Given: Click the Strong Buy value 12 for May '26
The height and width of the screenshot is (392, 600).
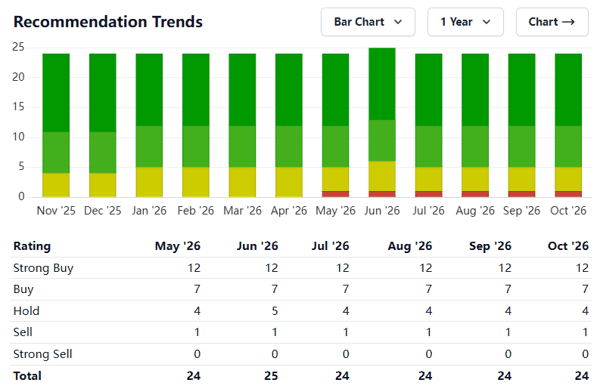Looking at the screenshot, I should [194, 268].
